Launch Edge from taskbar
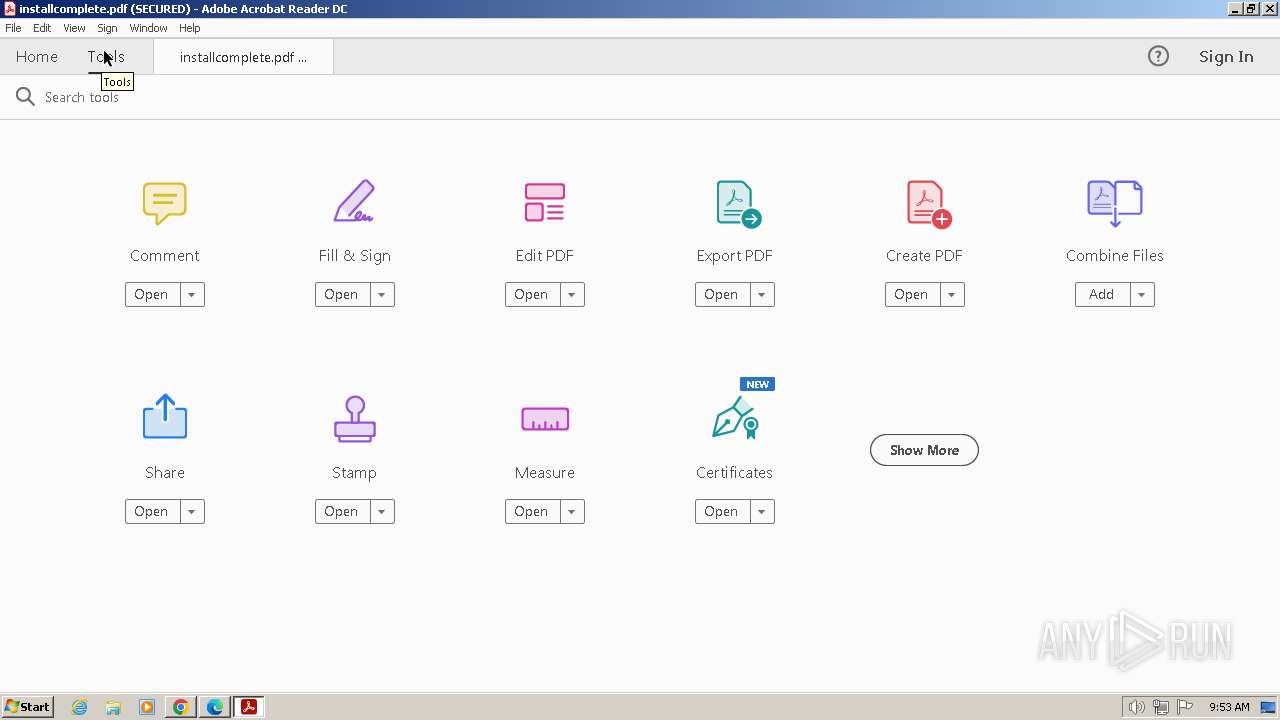1280x720 pixels. [x=215, y=707]
